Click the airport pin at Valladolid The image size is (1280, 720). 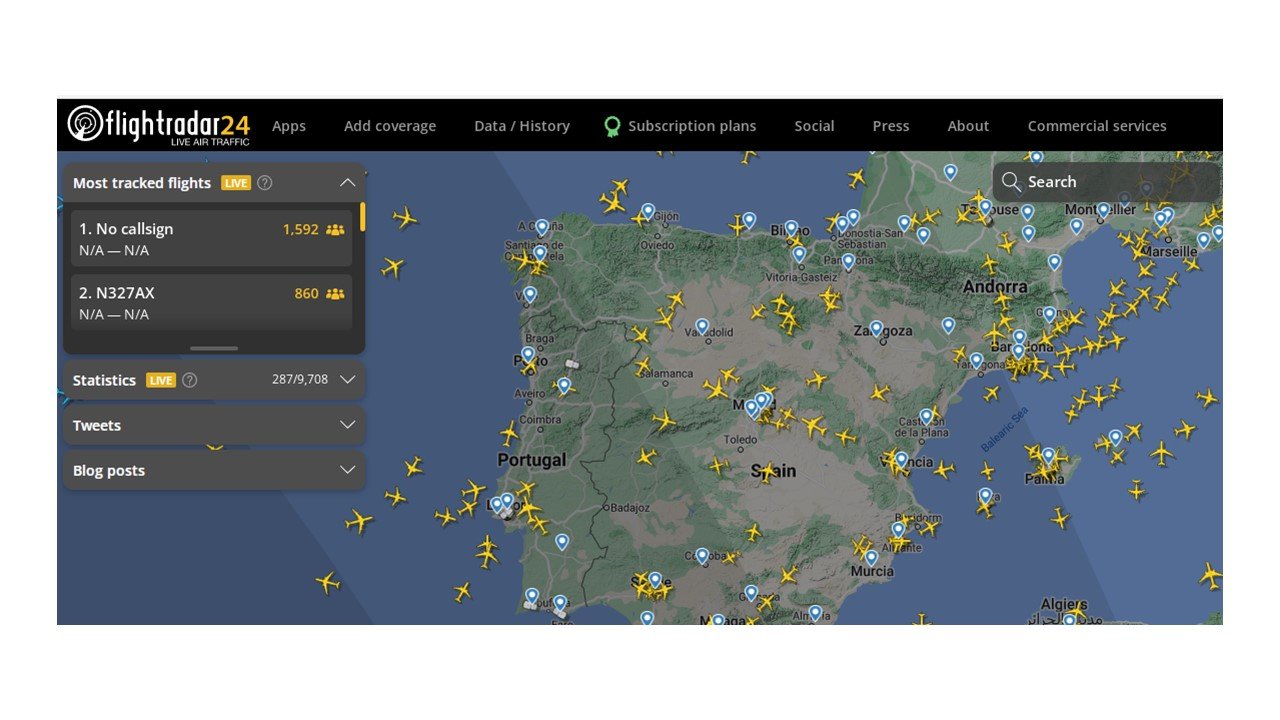pos(702,326)
